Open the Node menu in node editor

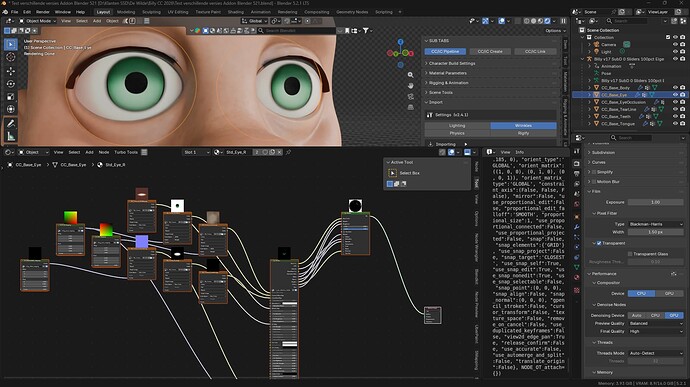click(103, 152)
